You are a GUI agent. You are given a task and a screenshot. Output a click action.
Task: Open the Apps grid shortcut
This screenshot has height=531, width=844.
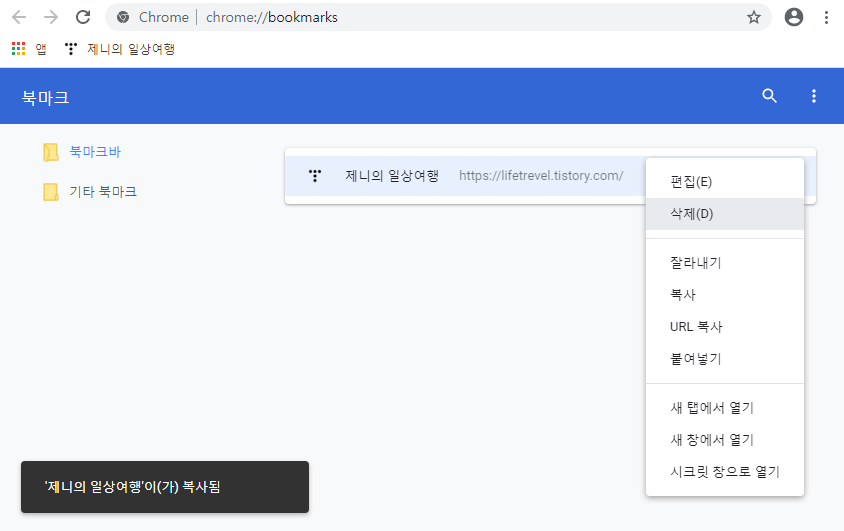tap(29, 49)
